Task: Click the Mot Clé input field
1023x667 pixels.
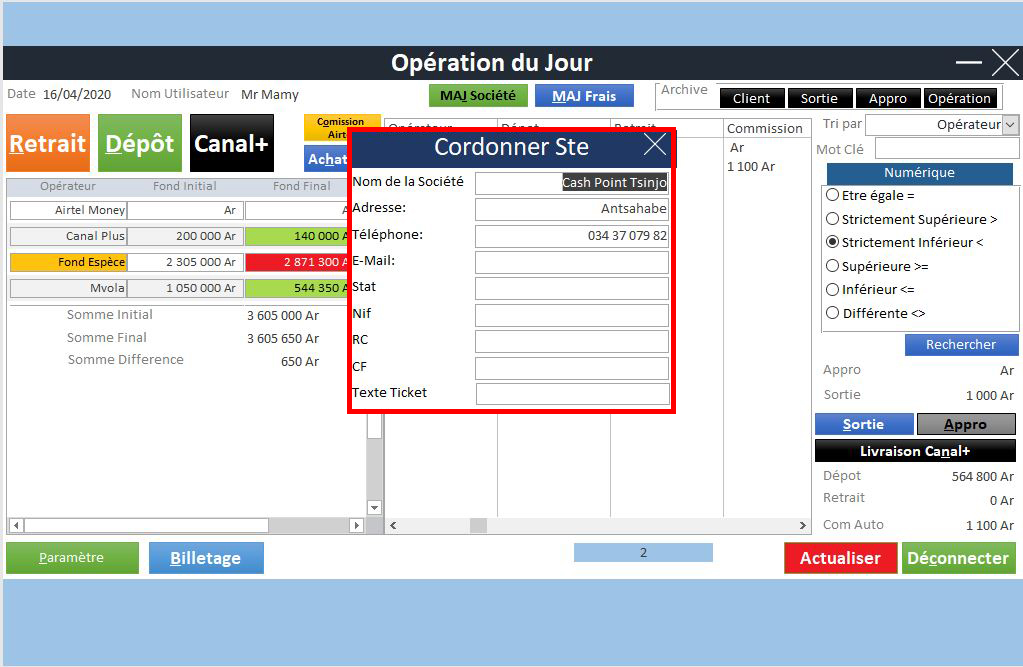Action: click(x=946, y=149)
